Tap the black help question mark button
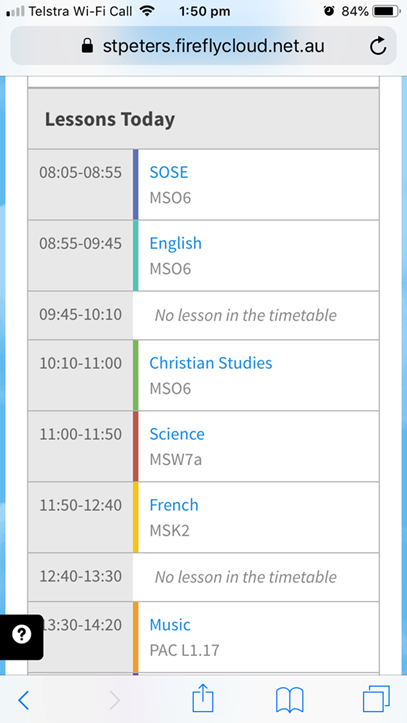Screen dimensions: 407x723 (22, 636)
